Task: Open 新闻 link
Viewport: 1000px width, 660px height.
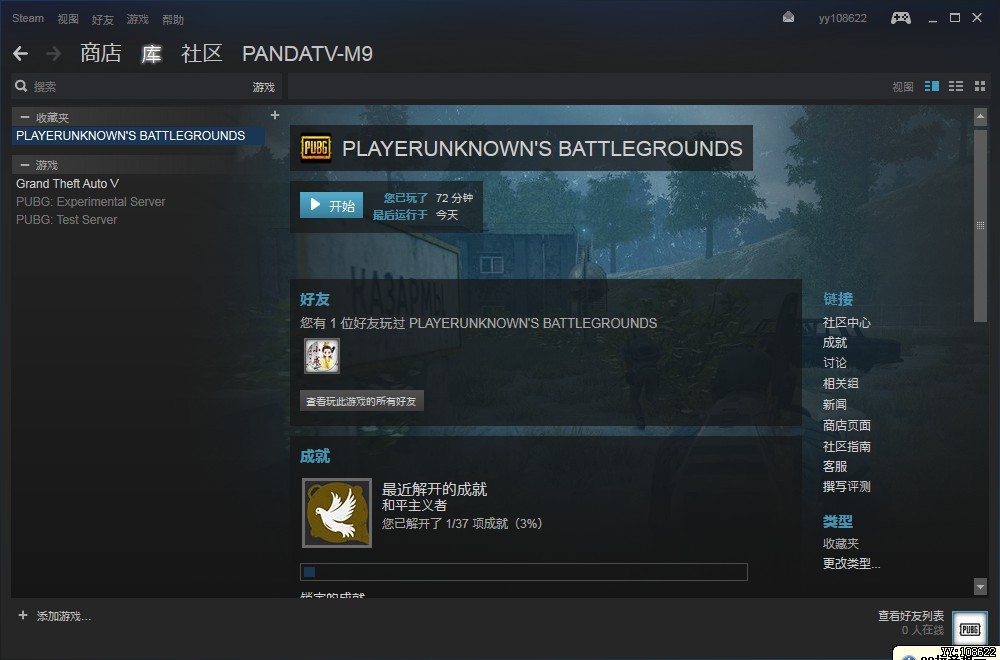Action: click(835, 404)
